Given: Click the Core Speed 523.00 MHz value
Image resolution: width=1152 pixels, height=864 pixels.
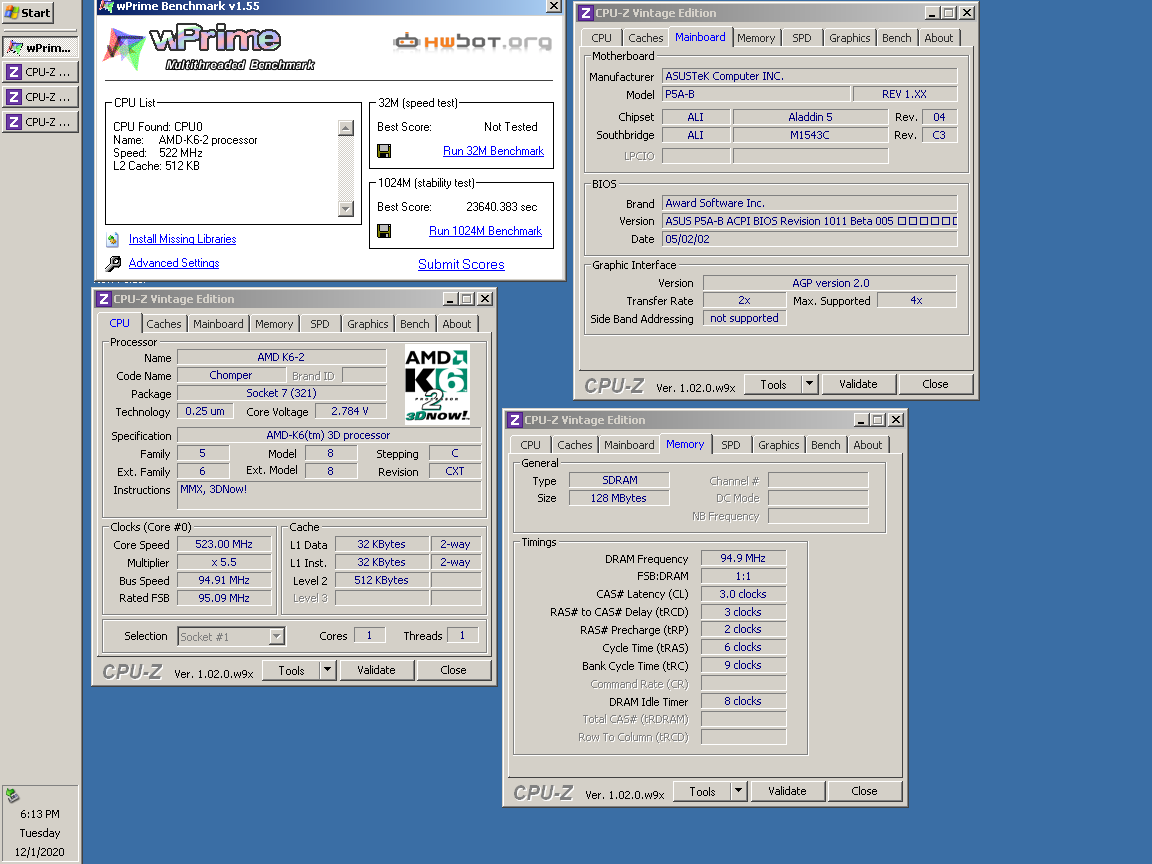Looking at the screenshot, I should tap(224, 544).
